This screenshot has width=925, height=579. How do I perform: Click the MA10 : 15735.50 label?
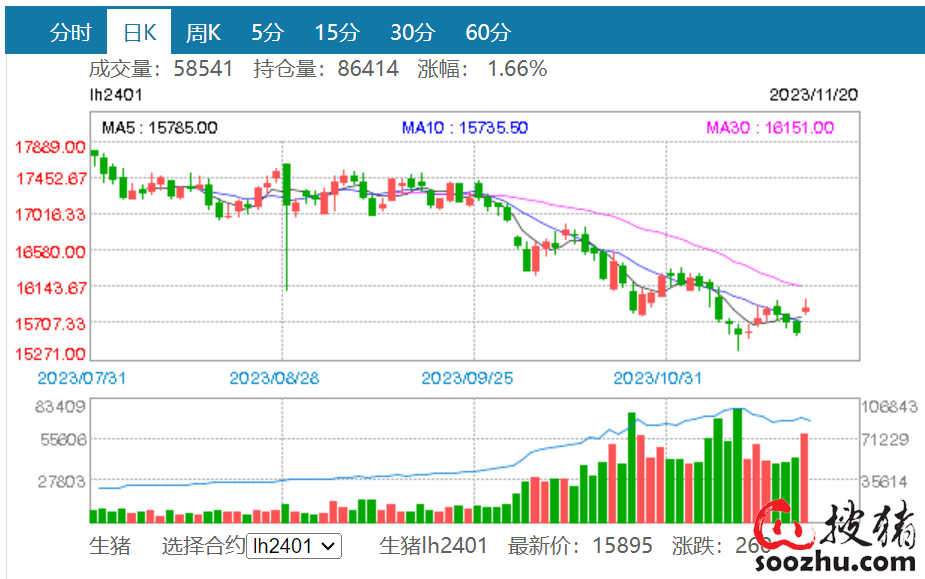click(465, 127)
